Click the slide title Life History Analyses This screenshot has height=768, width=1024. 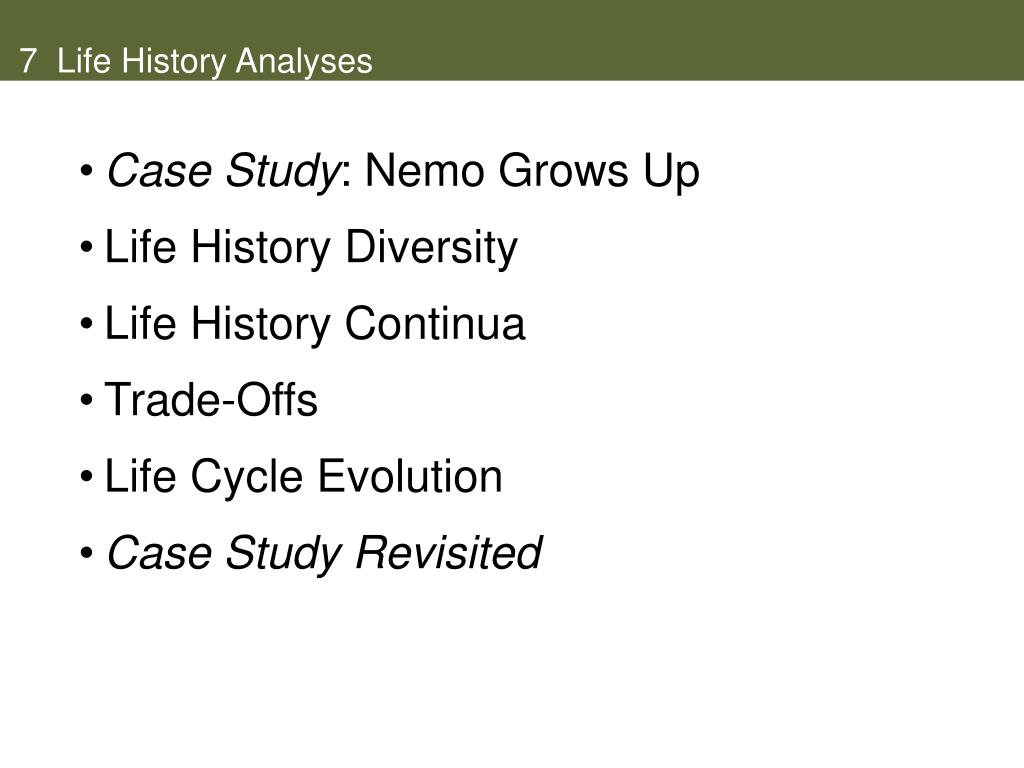(x=215, y=61)
